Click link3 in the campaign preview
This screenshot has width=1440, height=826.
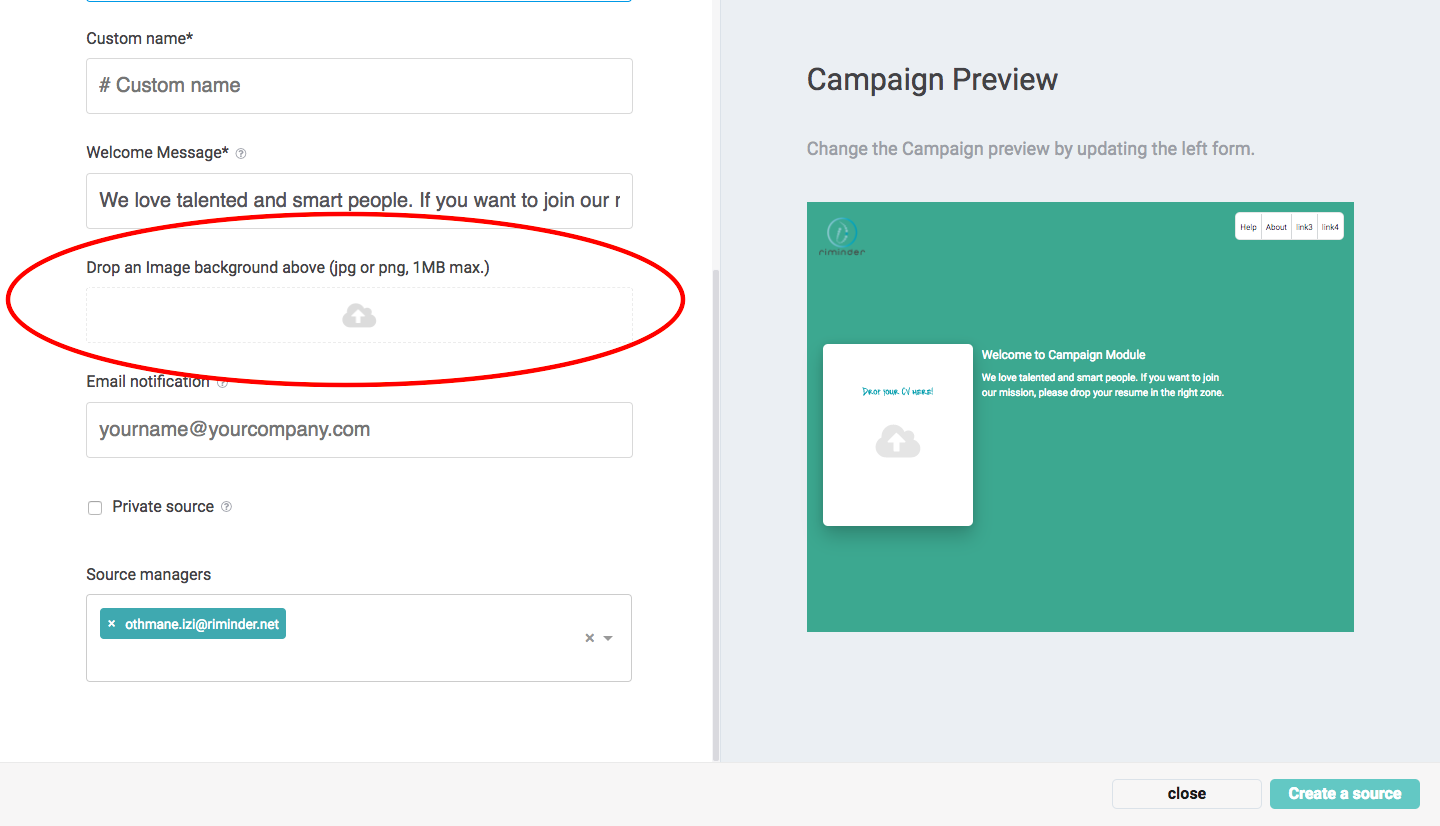[1304, 227]
